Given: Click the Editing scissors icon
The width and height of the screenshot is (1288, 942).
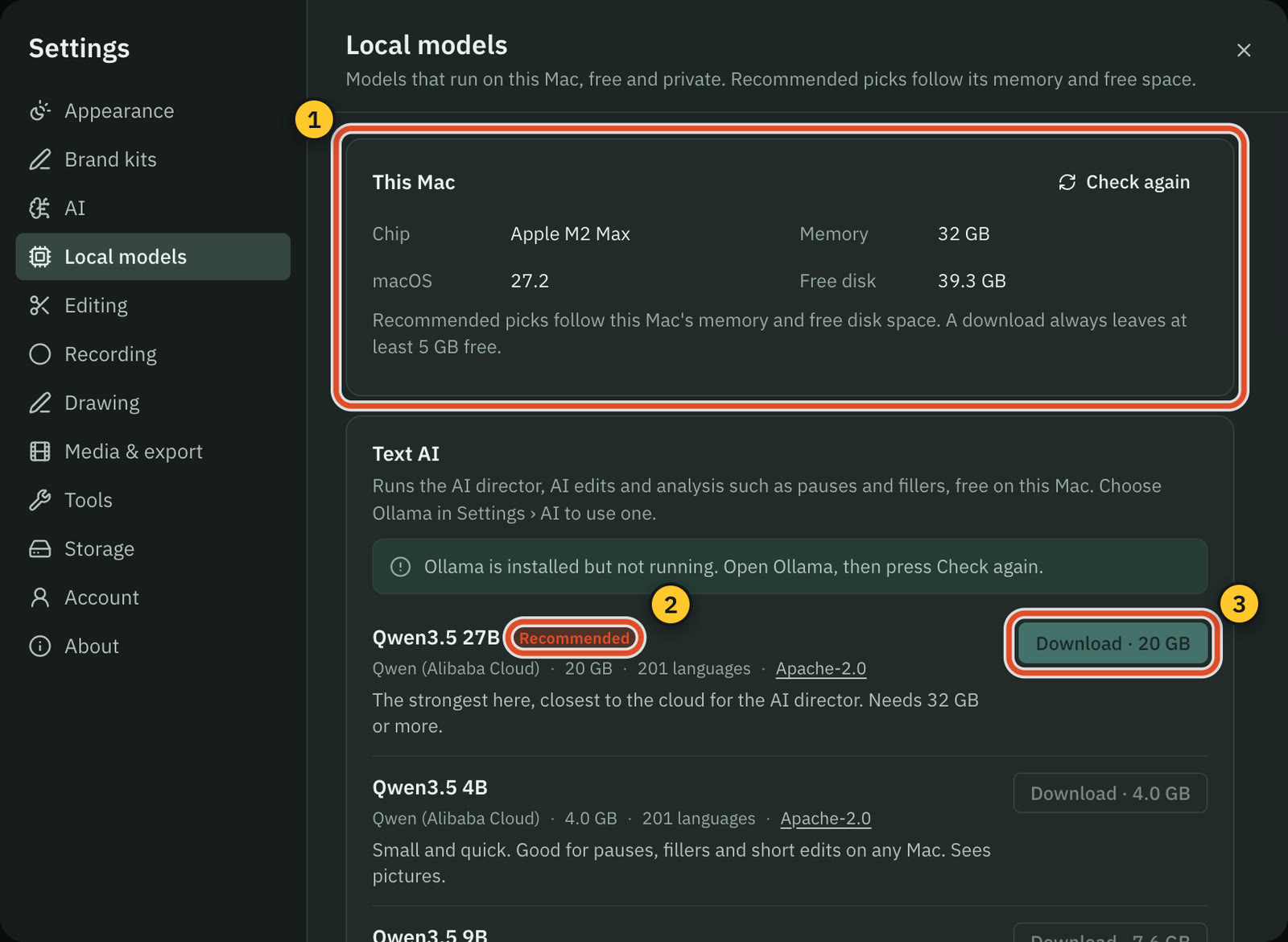Looking at the screenshot, I should pyautogui.click(x=39, y=306).
